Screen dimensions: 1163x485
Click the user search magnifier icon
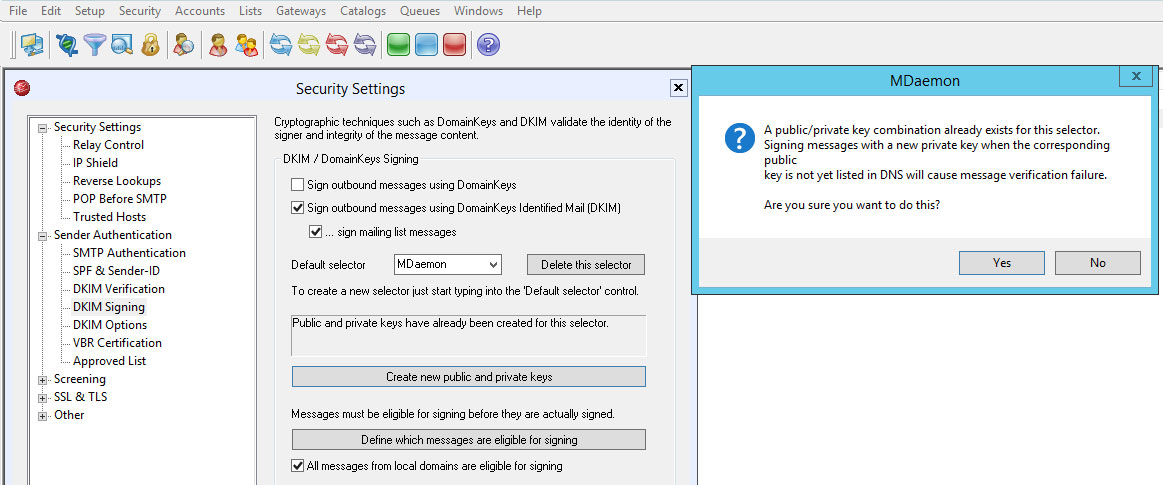click(184, 45)
